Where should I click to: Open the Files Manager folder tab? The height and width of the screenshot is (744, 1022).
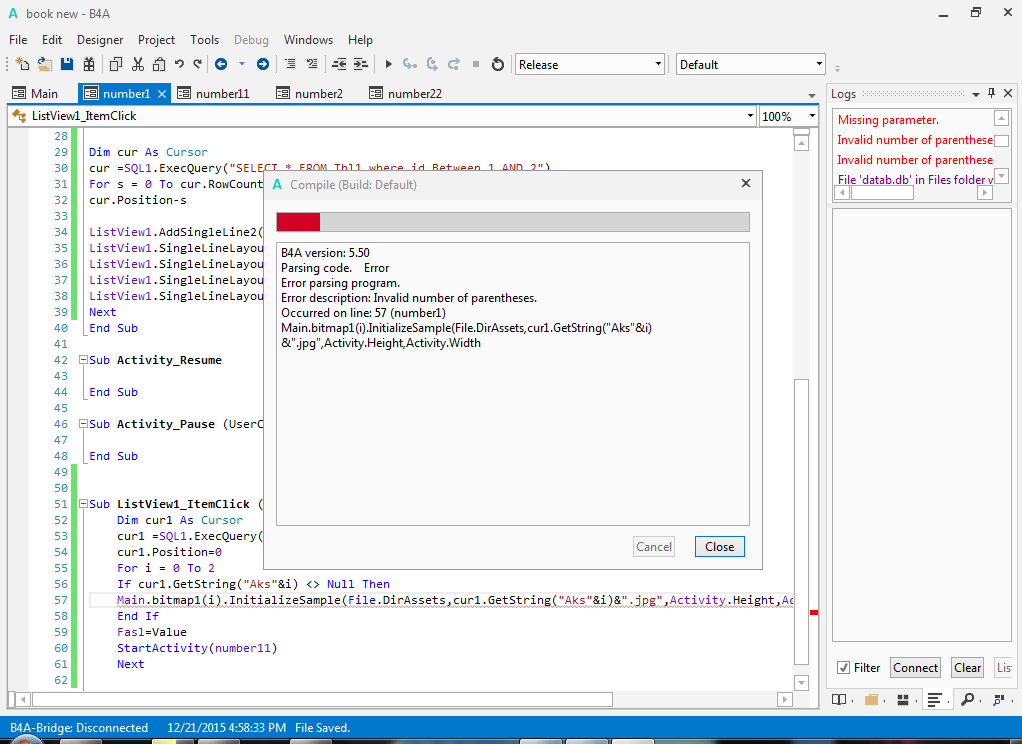point(871,699)
